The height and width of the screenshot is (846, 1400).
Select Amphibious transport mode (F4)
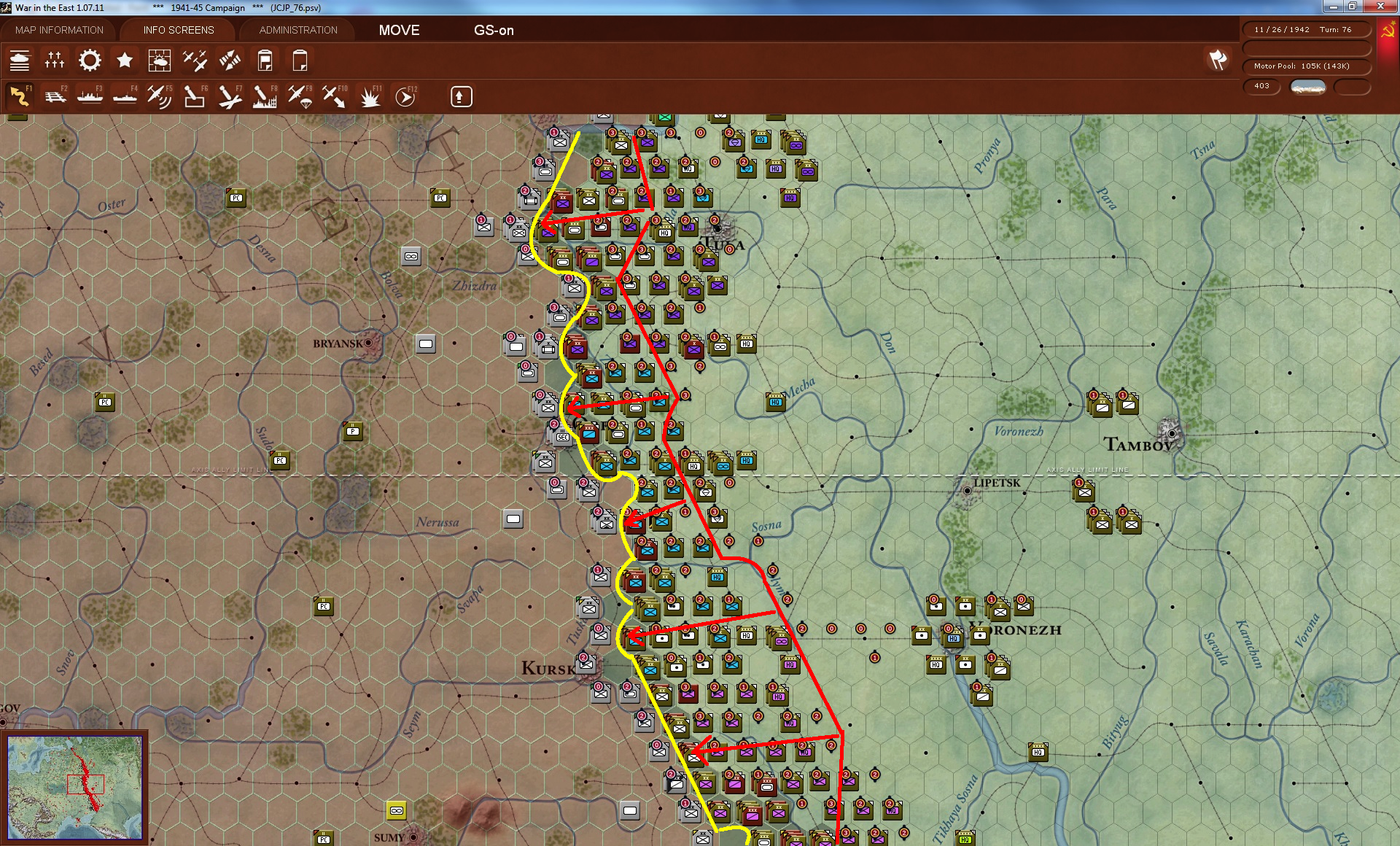[125, 96]
